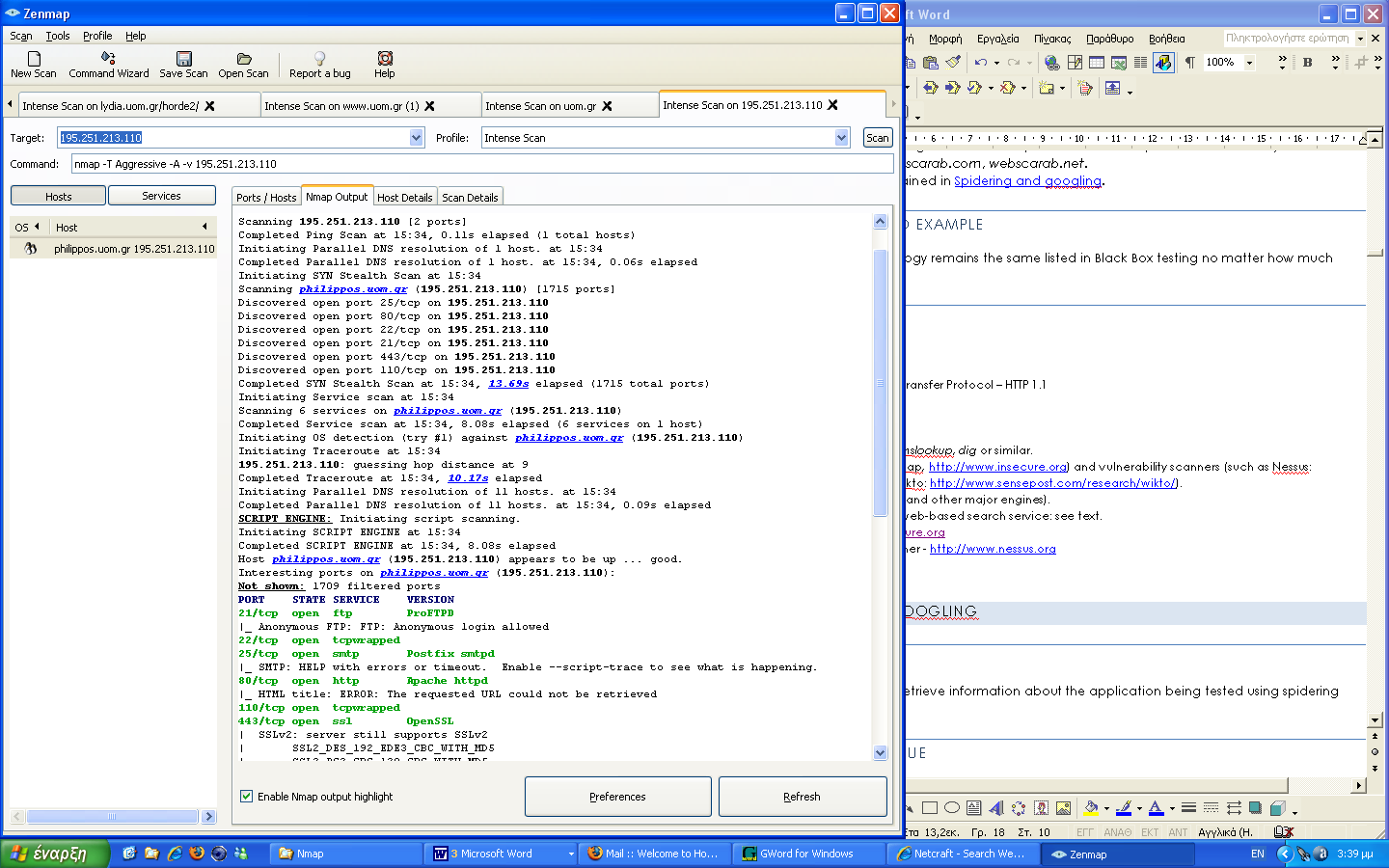Viewport: 1389px width, 868px height.
Task: Open Profile dropdown arrow
Action: click(x=841, y=138)
